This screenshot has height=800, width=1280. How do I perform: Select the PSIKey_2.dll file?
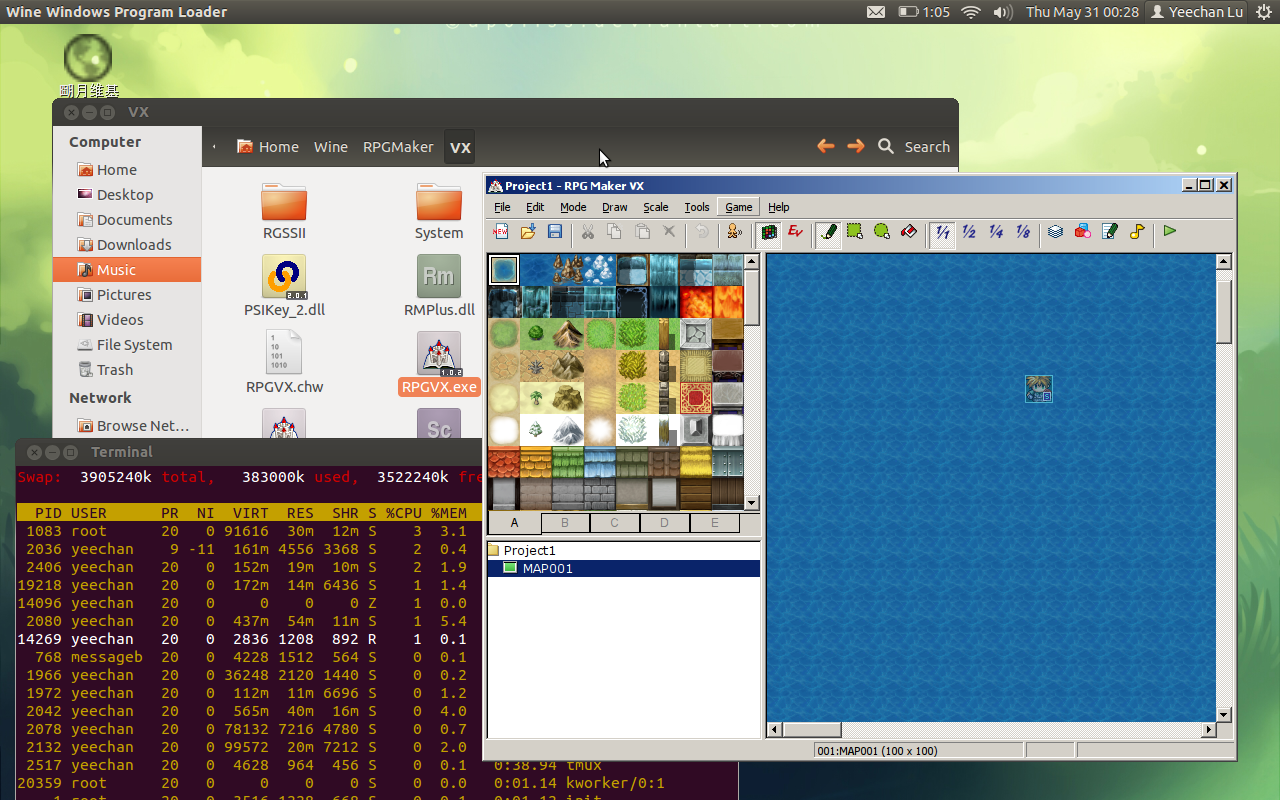pos(284,287)
